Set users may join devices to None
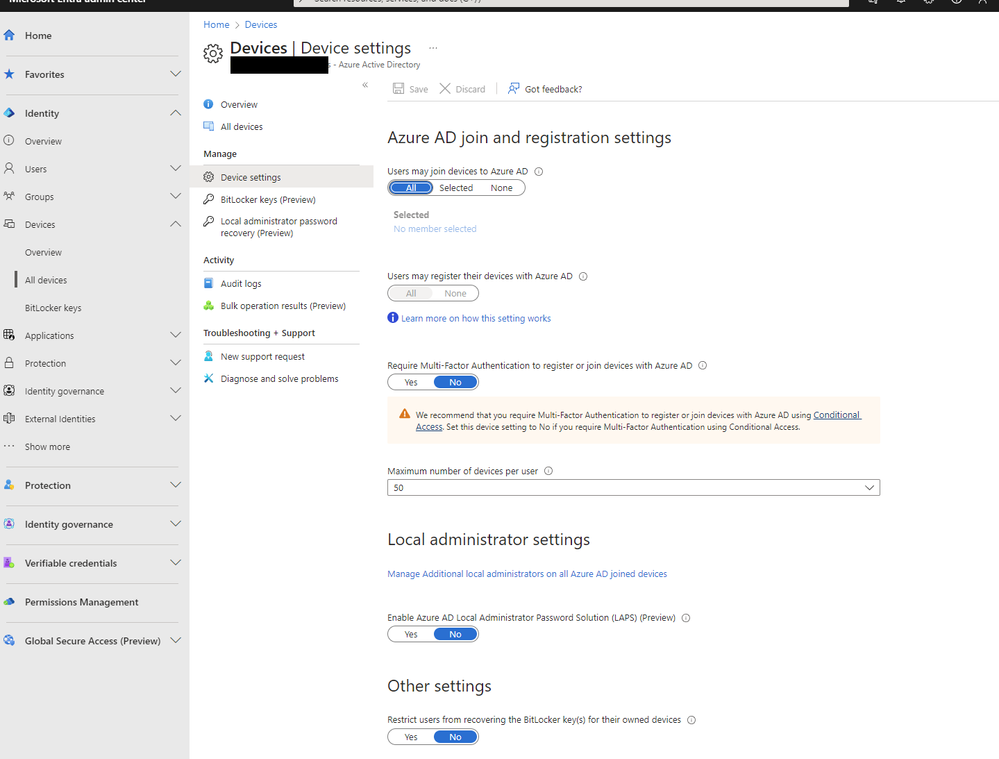This screenshot has height=759, width=999. [x=501, y=188]
